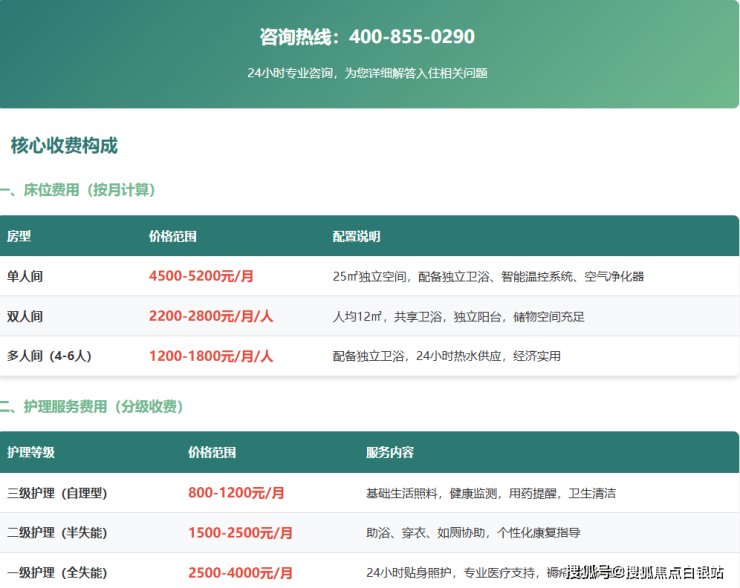Click the 双人间 row label
Viewport: 740px width, 588px height.
tap(25, 316)
